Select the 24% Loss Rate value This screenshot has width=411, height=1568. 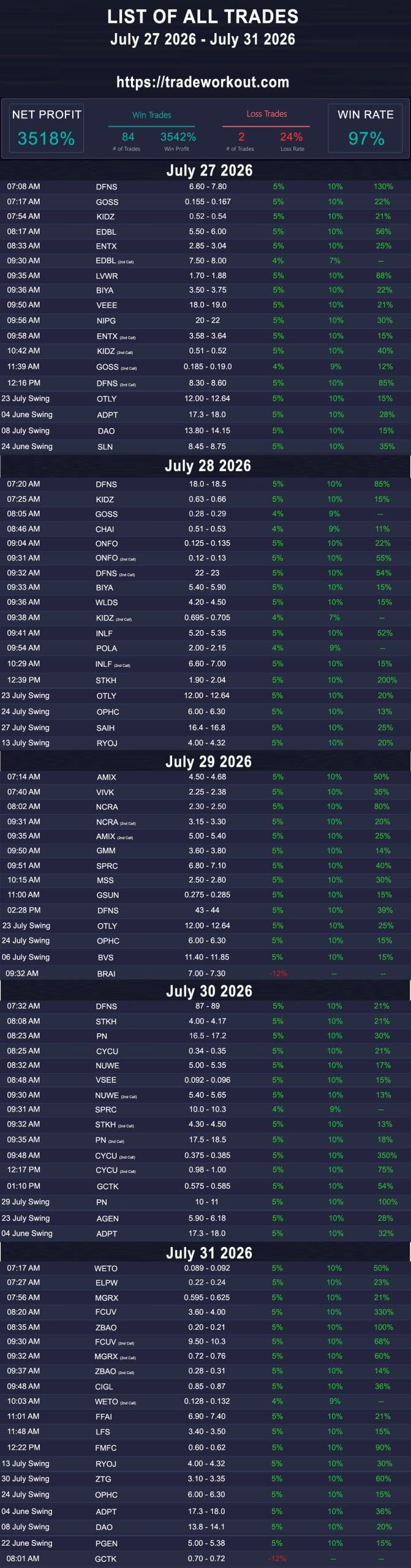pyautogui.click(x=292, y=137)
